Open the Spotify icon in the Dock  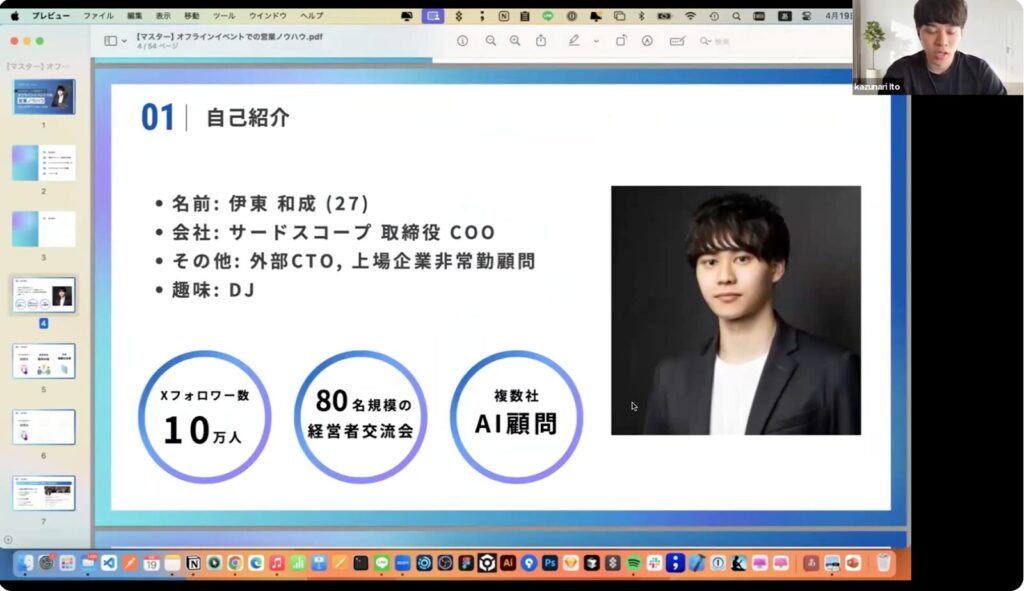[634, 563]
